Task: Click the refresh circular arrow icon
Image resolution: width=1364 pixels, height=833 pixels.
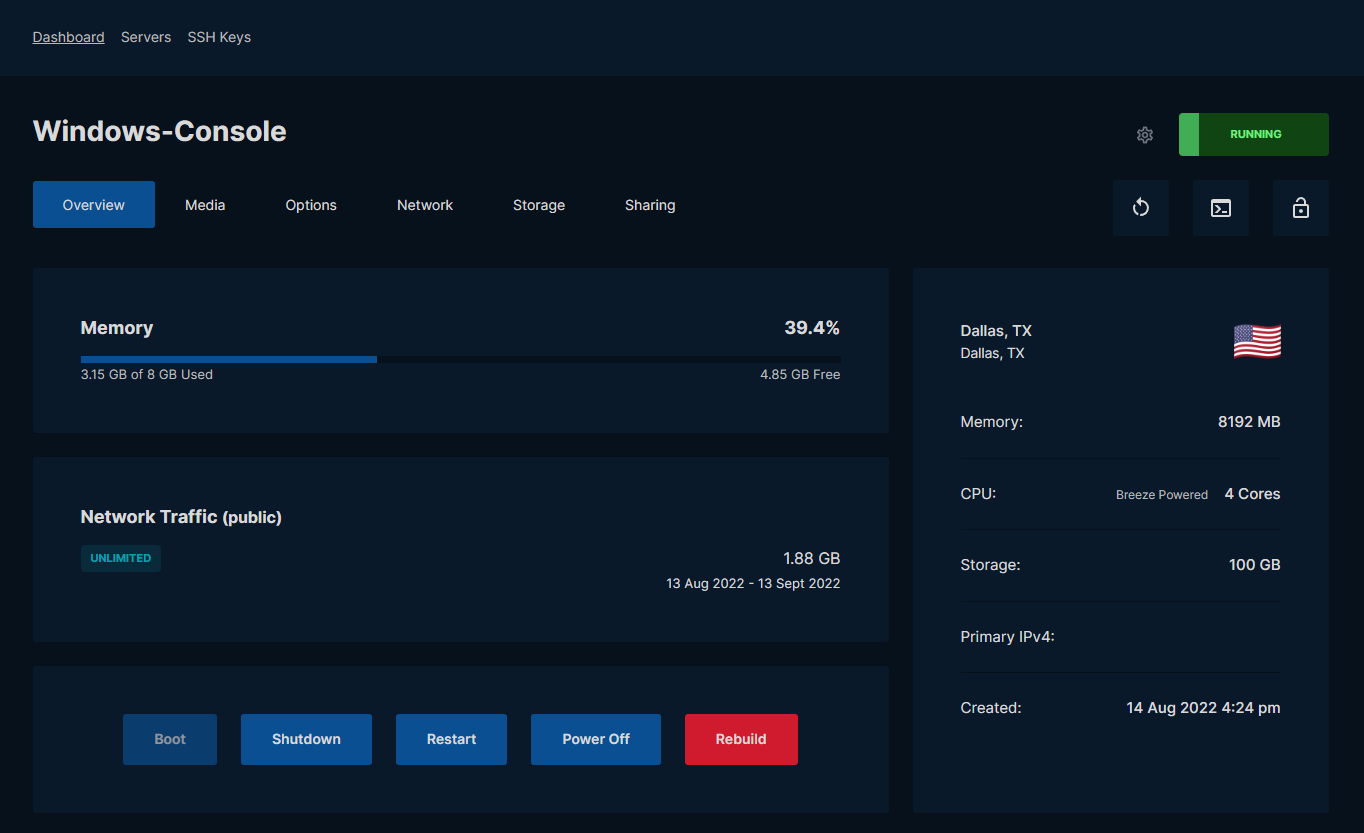Action: pos(1141,208)
